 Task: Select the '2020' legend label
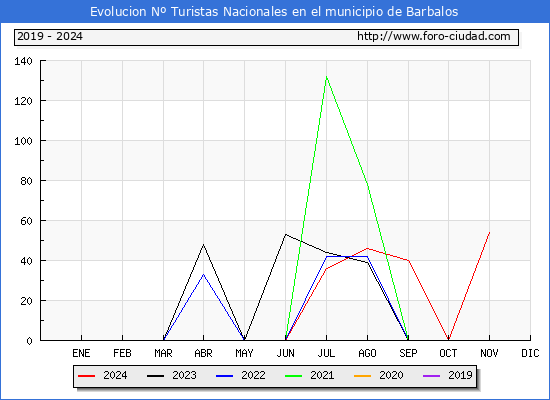click(391, 375)
